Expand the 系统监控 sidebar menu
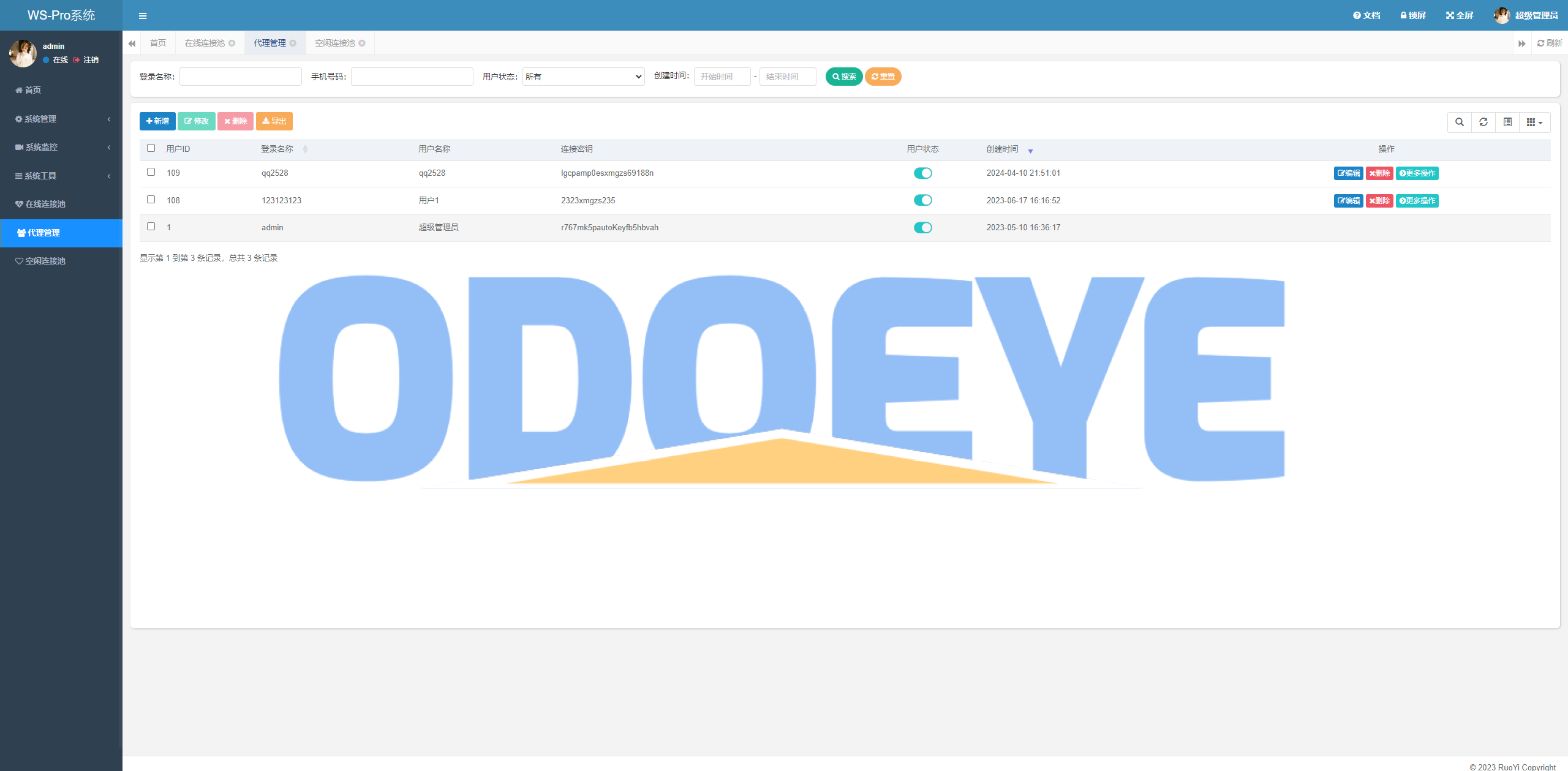The height and width of the screenshot is (771, 1568). [x=61, y=147]
